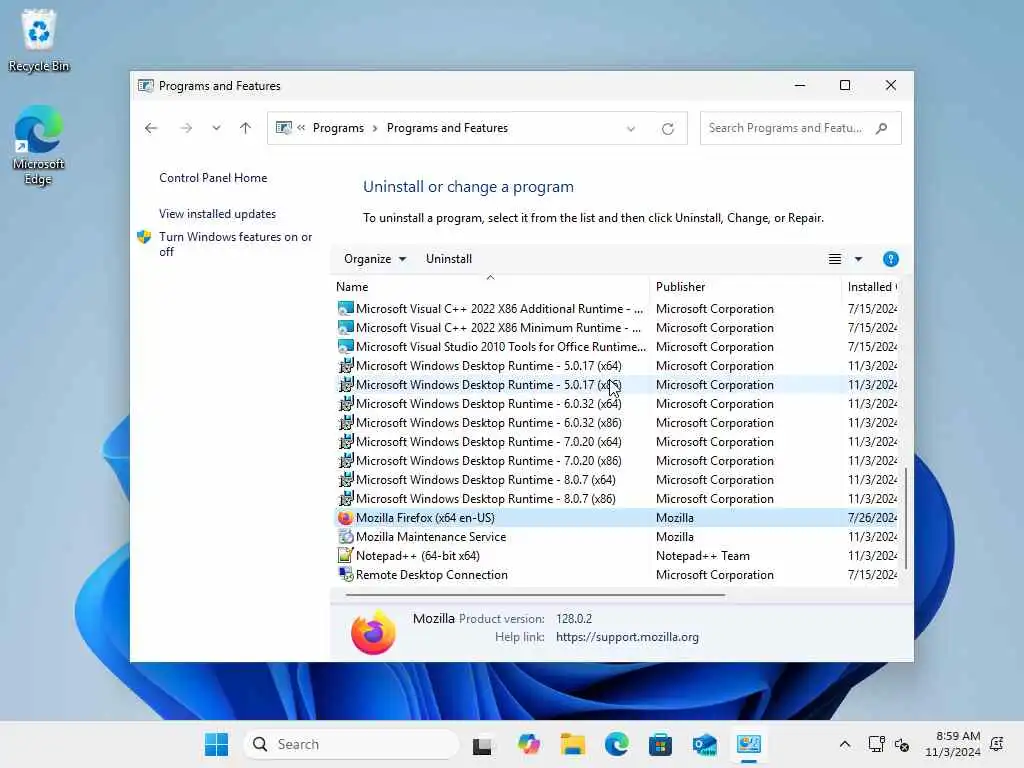Open the network status tray icon
This screenshot has width=1024, height=768.
point(876,744)
